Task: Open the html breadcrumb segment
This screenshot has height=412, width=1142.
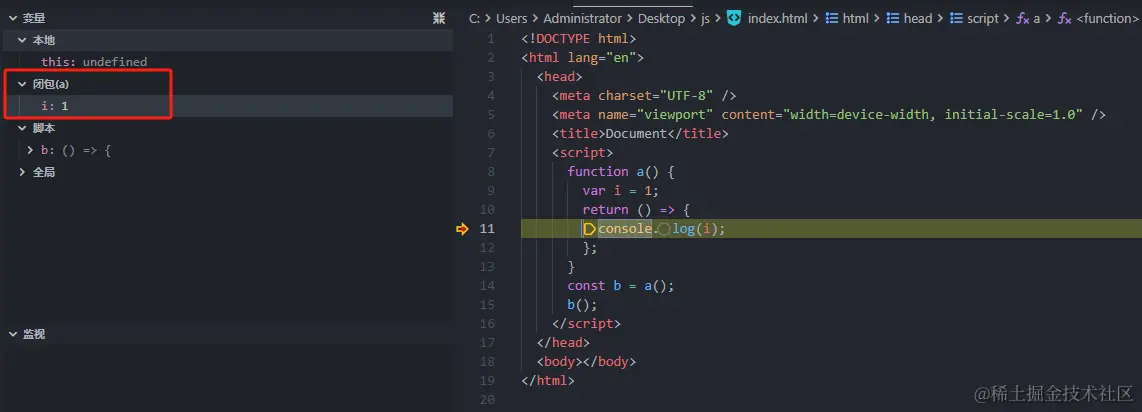Action: pos(856,18)
